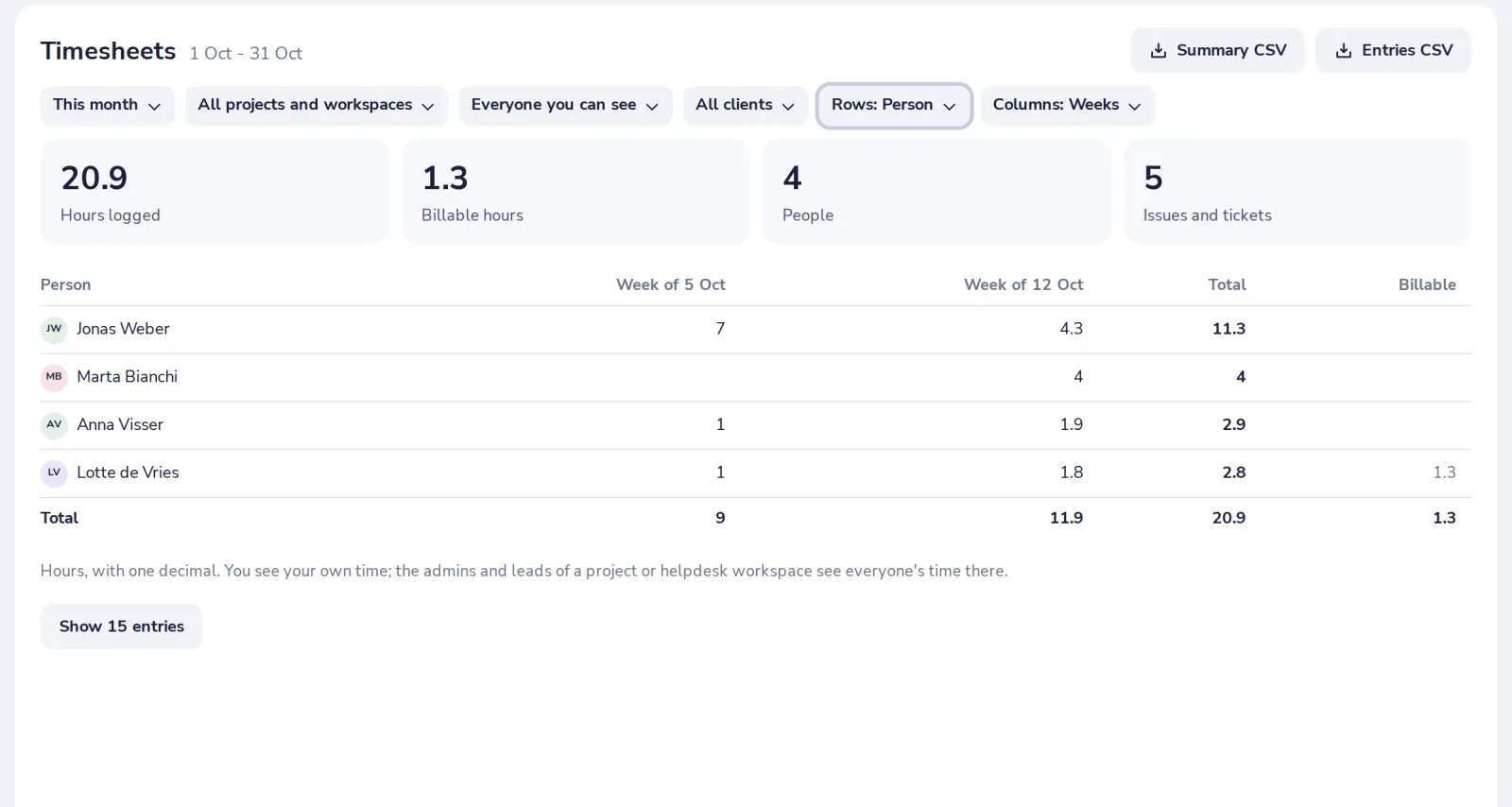Click Jonas Weber's 4.3 hours cell
Image resolution: width=1512 pixels, height=807 pixels.
(1072, 329)
